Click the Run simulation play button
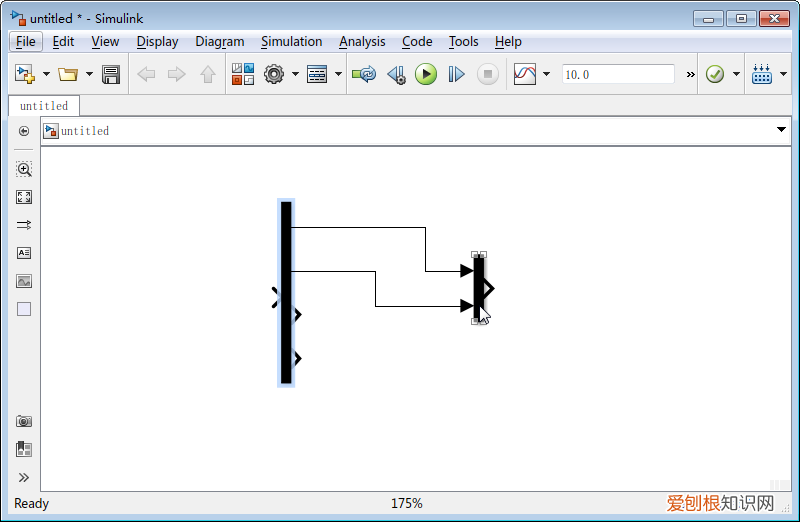 click(x=426, y=74)
